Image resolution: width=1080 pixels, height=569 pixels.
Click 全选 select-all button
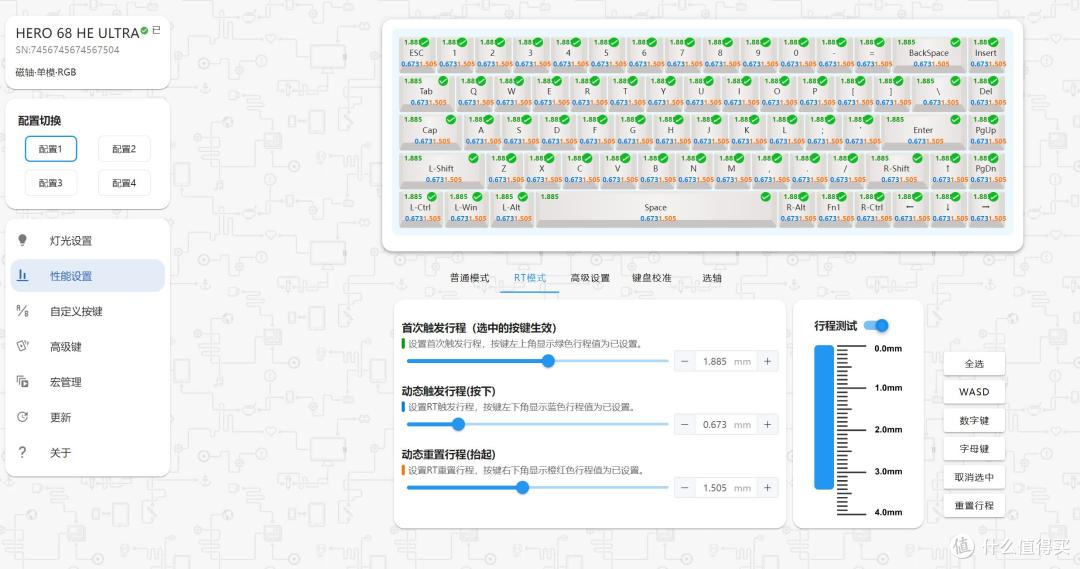974,364
